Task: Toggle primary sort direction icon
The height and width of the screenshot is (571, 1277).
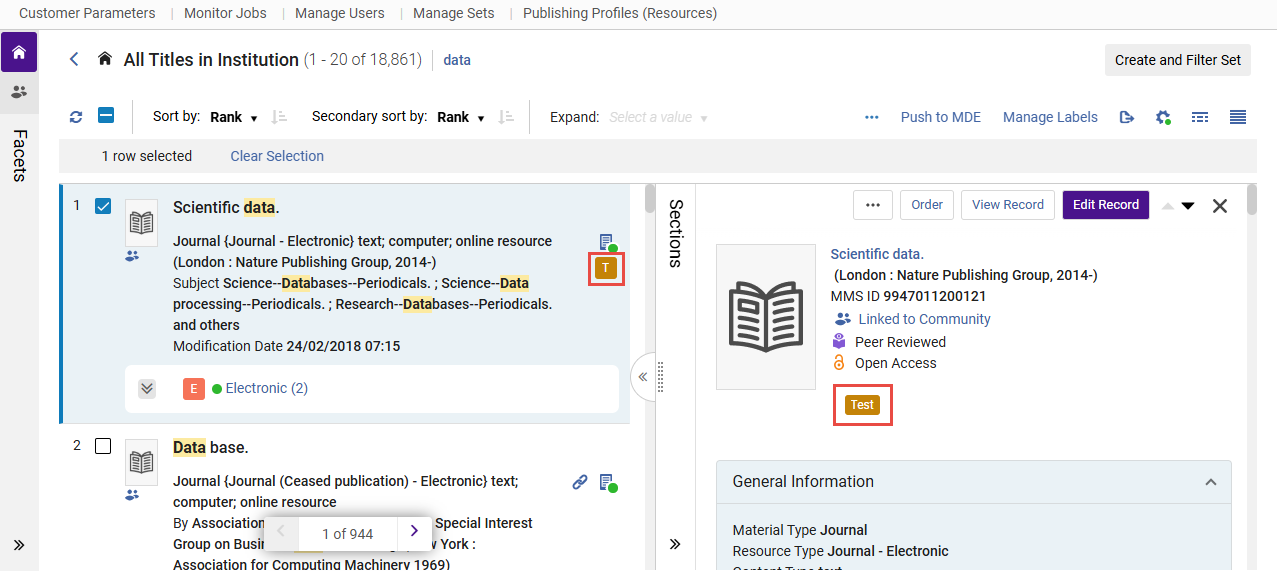Action: (280, 117)
